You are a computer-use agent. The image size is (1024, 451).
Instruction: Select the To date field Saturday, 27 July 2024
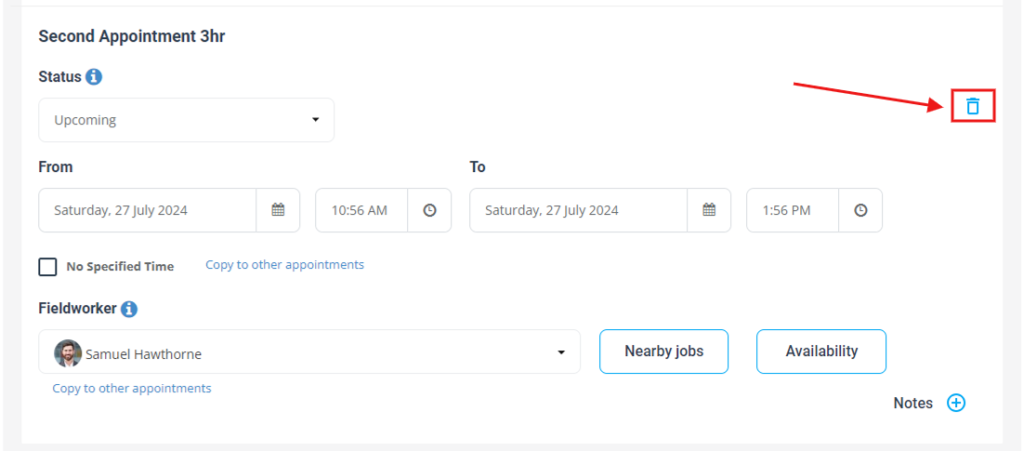point(579,210)
